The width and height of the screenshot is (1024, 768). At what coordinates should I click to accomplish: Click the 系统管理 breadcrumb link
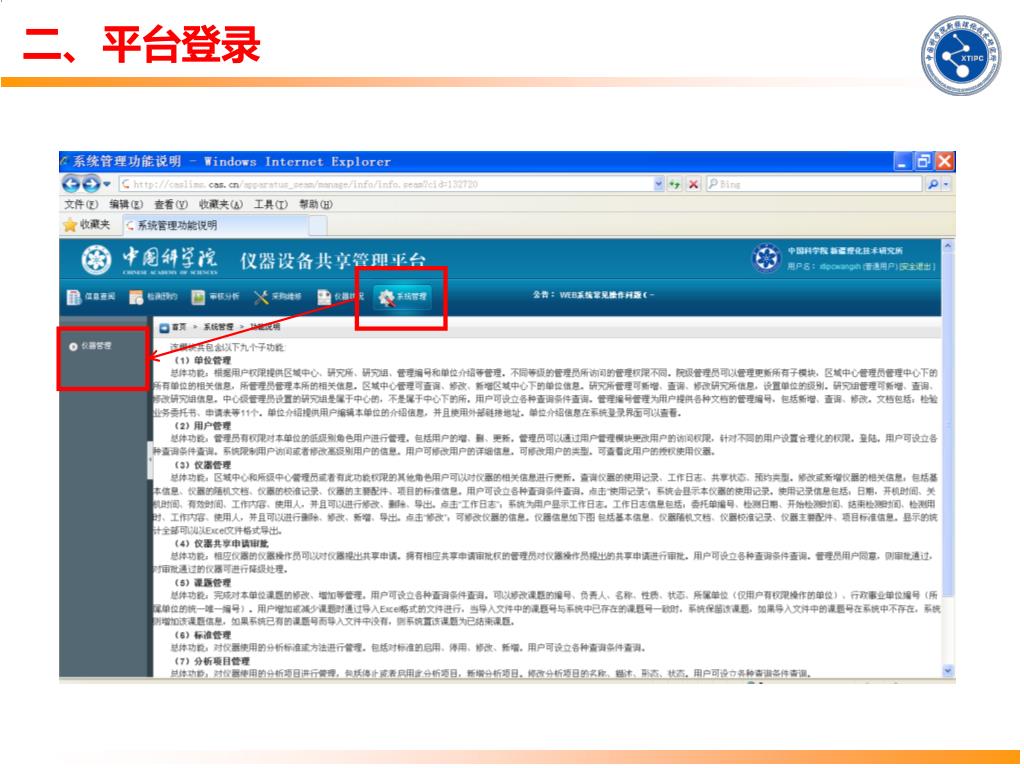pos(218,327)
